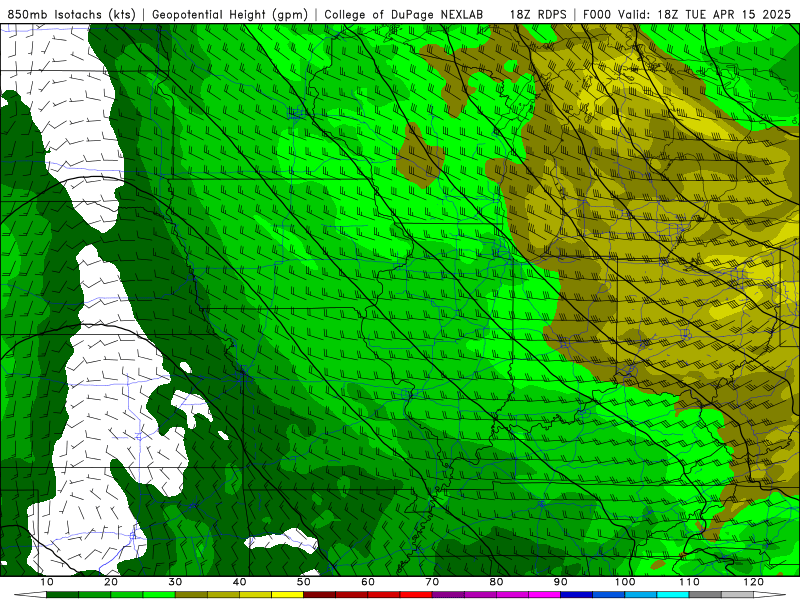Pick the dark olive 30-35 kt swatch

(191, 595)
